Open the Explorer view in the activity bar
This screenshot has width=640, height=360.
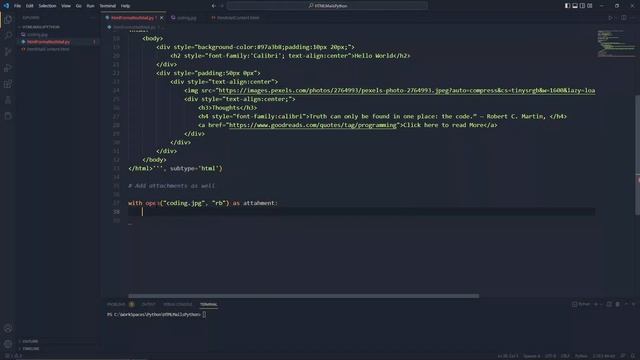8,20
